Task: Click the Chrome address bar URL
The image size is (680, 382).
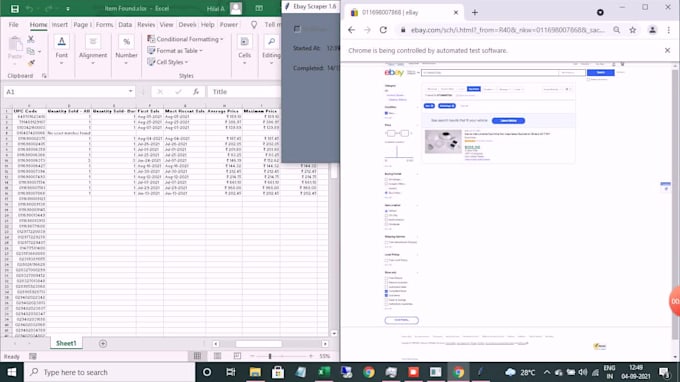Action: [507, 30]
